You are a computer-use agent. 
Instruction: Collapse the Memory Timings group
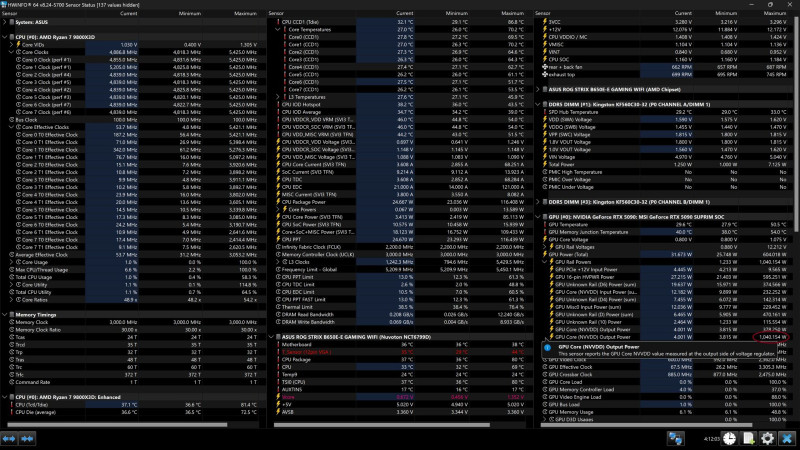coord(5,315)
